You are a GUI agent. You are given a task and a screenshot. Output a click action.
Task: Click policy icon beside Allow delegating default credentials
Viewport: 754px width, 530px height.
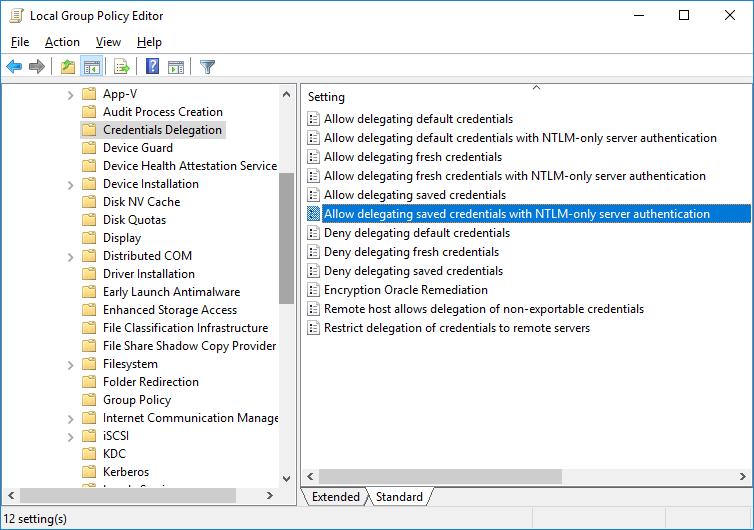(314, 119)
